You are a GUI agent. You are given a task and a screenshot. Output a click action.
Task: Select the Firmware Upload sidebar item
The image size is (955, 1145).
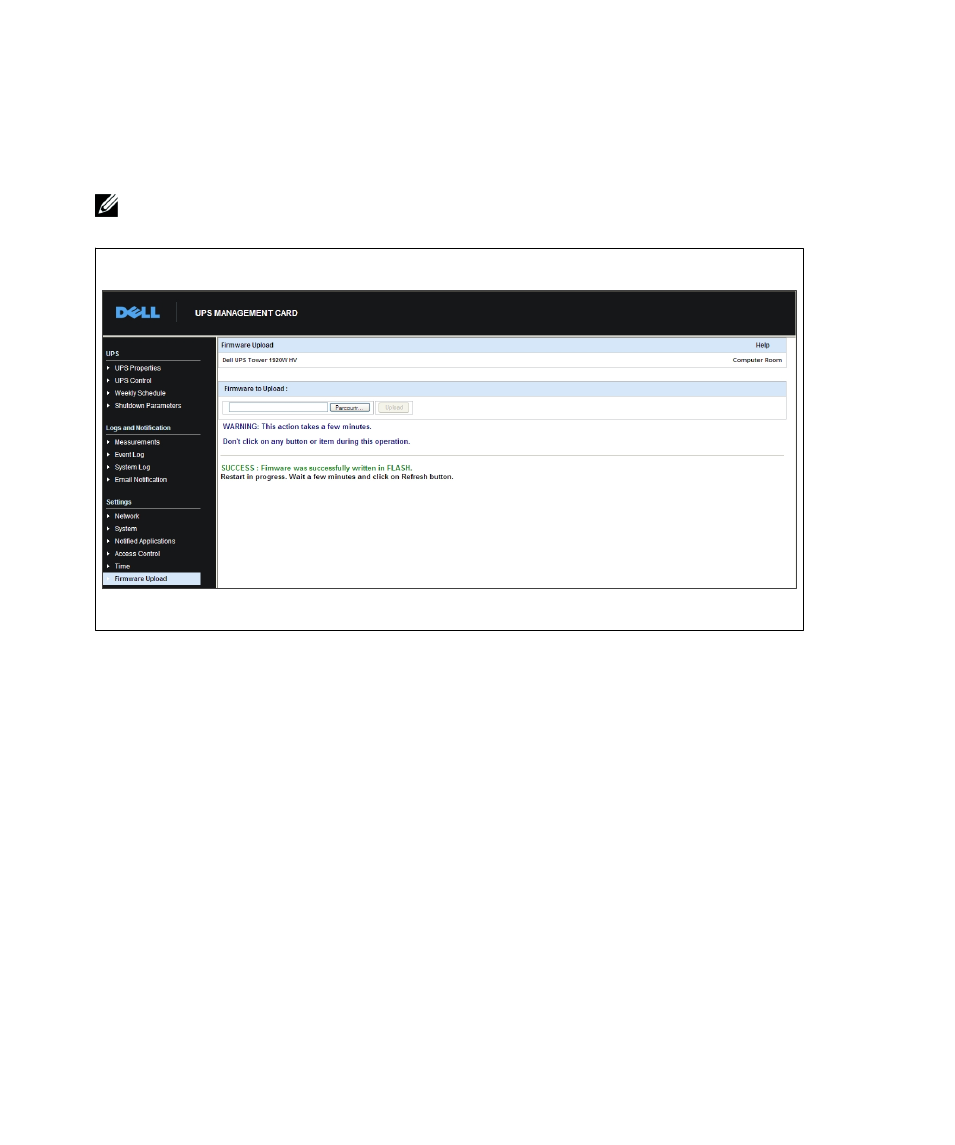[152, 578]
